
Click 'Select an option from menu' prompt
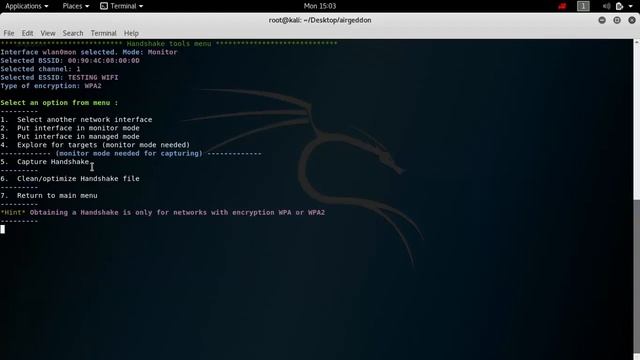click(x=59, y=102)
